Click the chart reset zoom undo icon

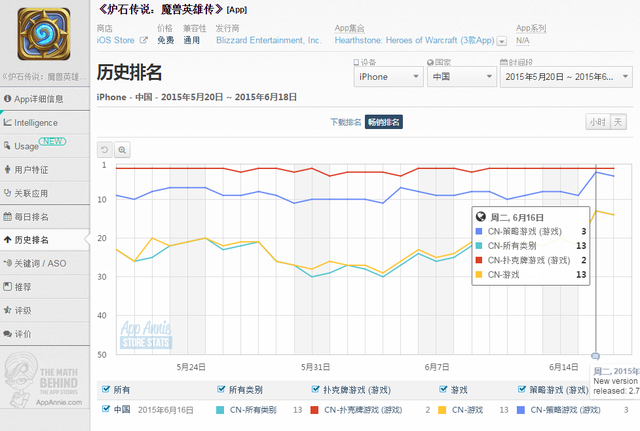point(105,150)
